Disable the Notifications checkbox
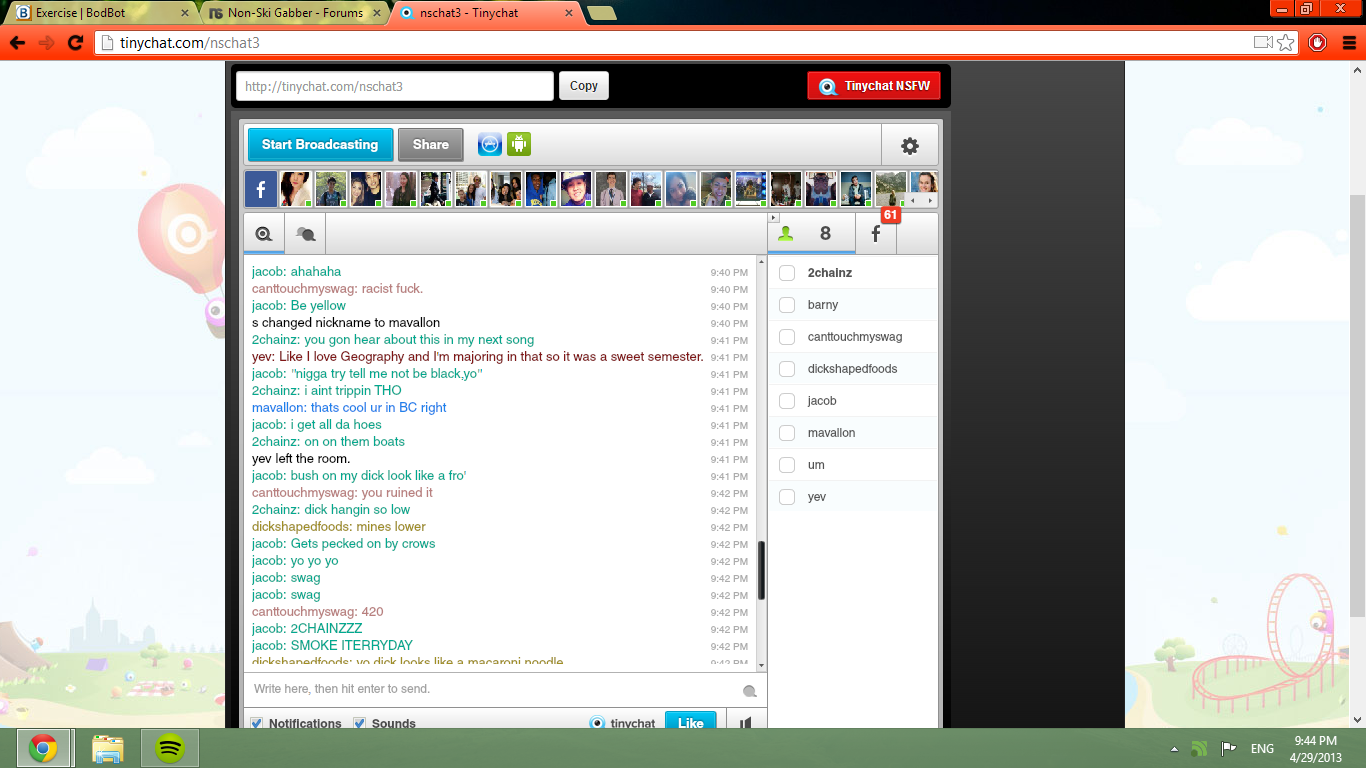The height and width of the screenshot is (768, 1366). click(x=257, y=722)
